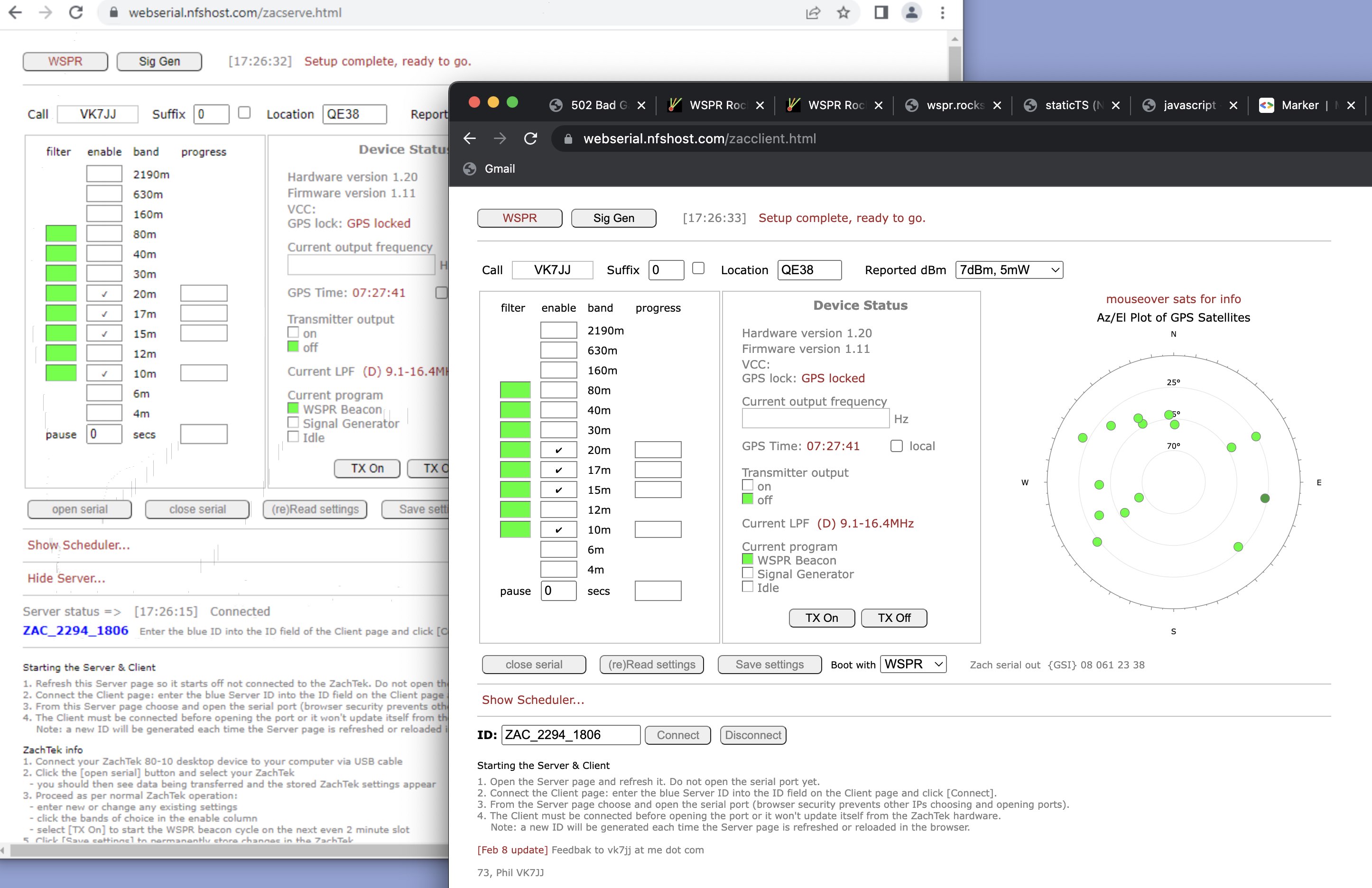Click back arrow in dark browser window
This screenshot has width=1372, height=888.
(470, 139)
